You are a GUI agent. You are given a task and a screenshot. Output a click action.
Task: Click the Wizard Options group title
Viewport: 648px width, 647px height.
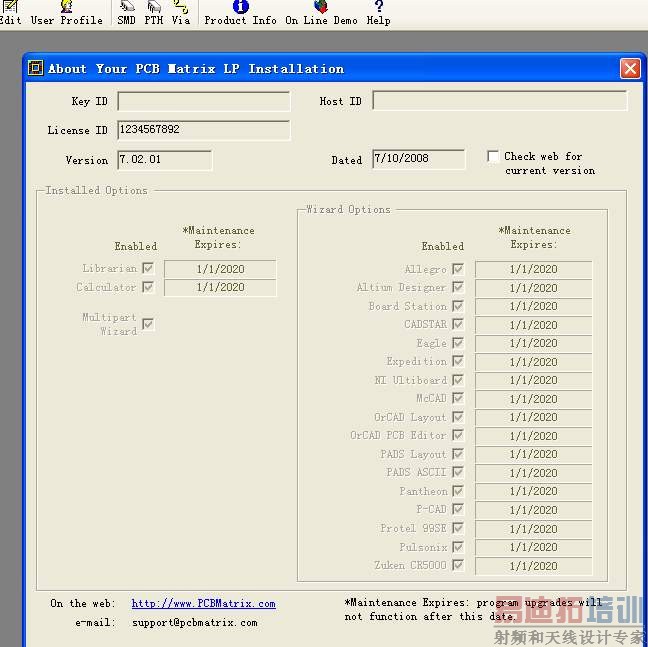point(348,209)
